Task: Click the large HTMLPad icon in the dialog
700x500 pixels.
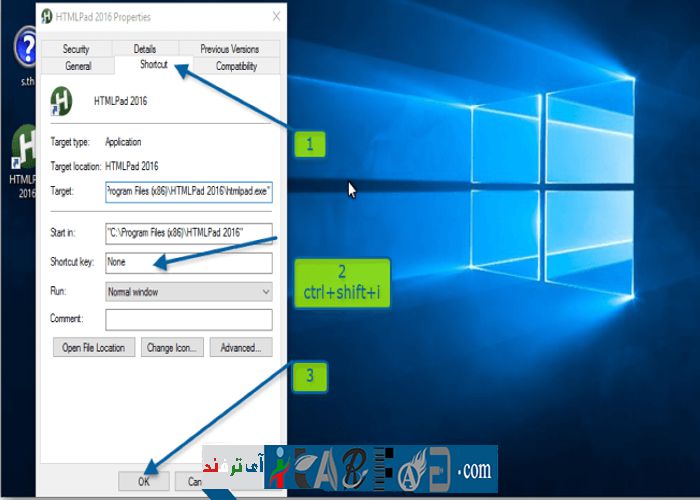Action: pyautogui.click(x=64, y=100)
